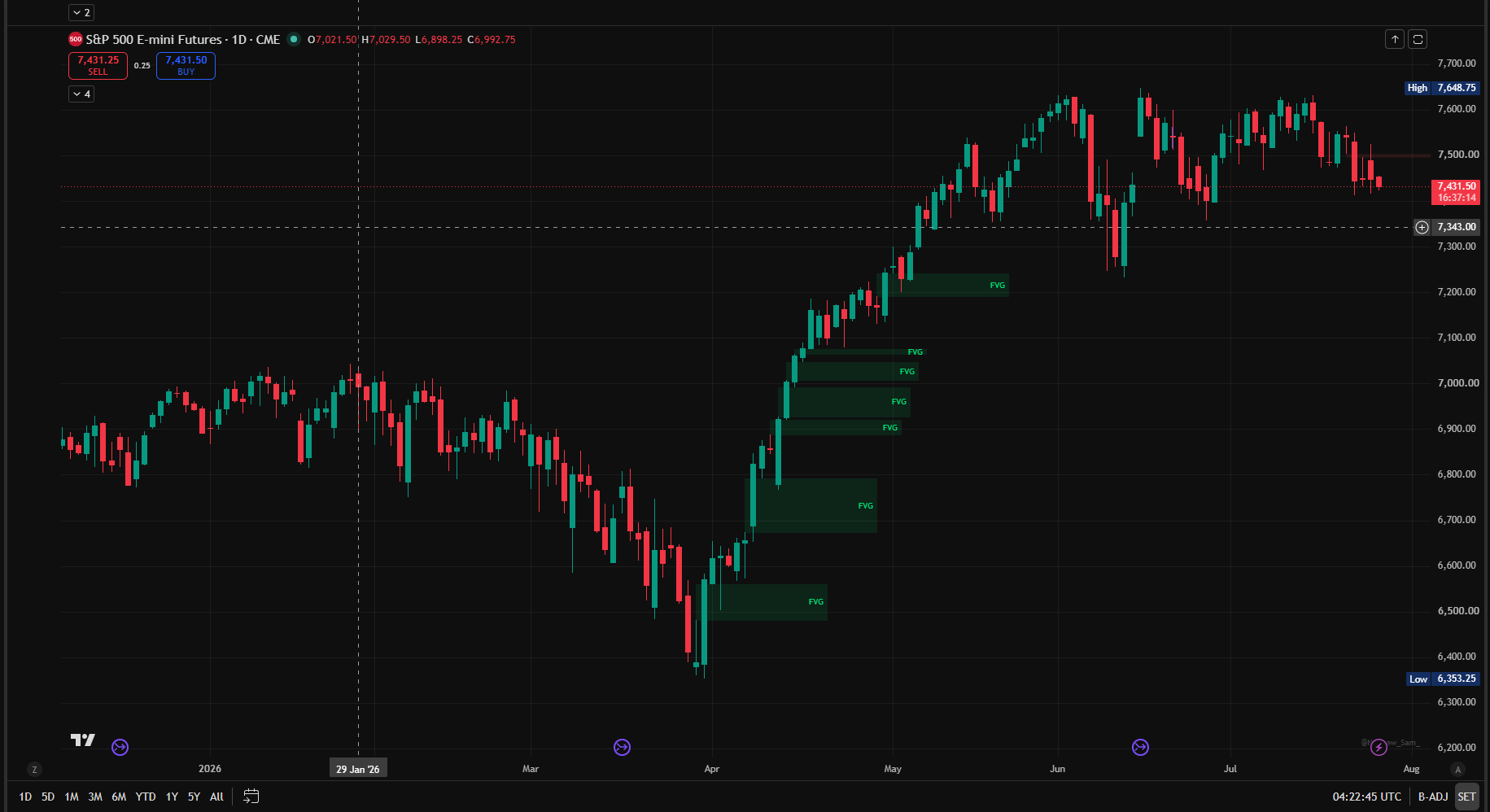1490x812 pixels.
Task: Click the 04:22:45 UTC clock
Action: [1367, 797]
